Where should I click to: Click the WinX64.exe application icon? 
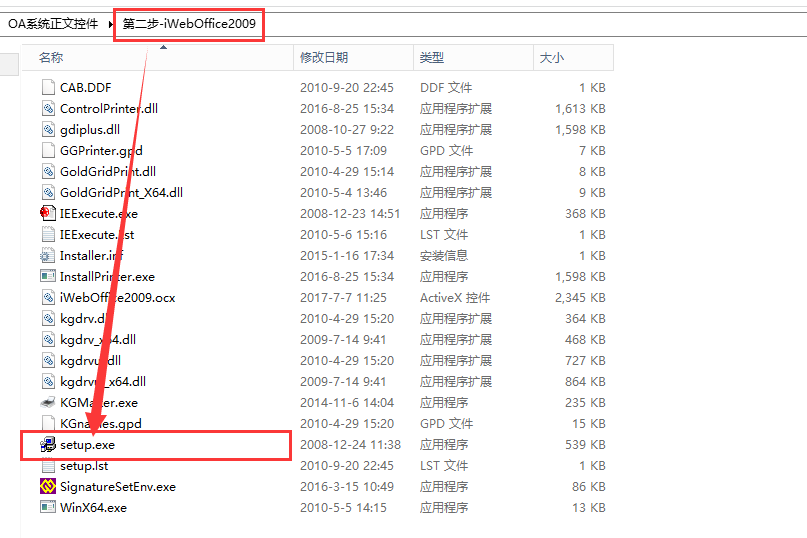48,507
